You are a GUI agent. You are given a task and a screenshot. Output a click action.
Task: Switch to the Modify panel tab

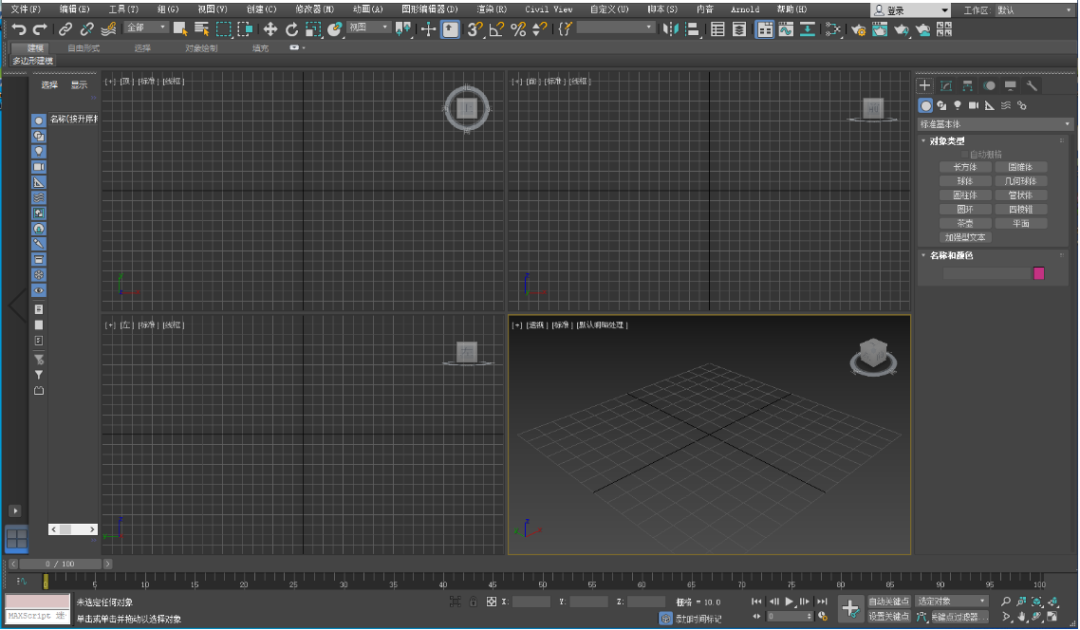(946, 85)
